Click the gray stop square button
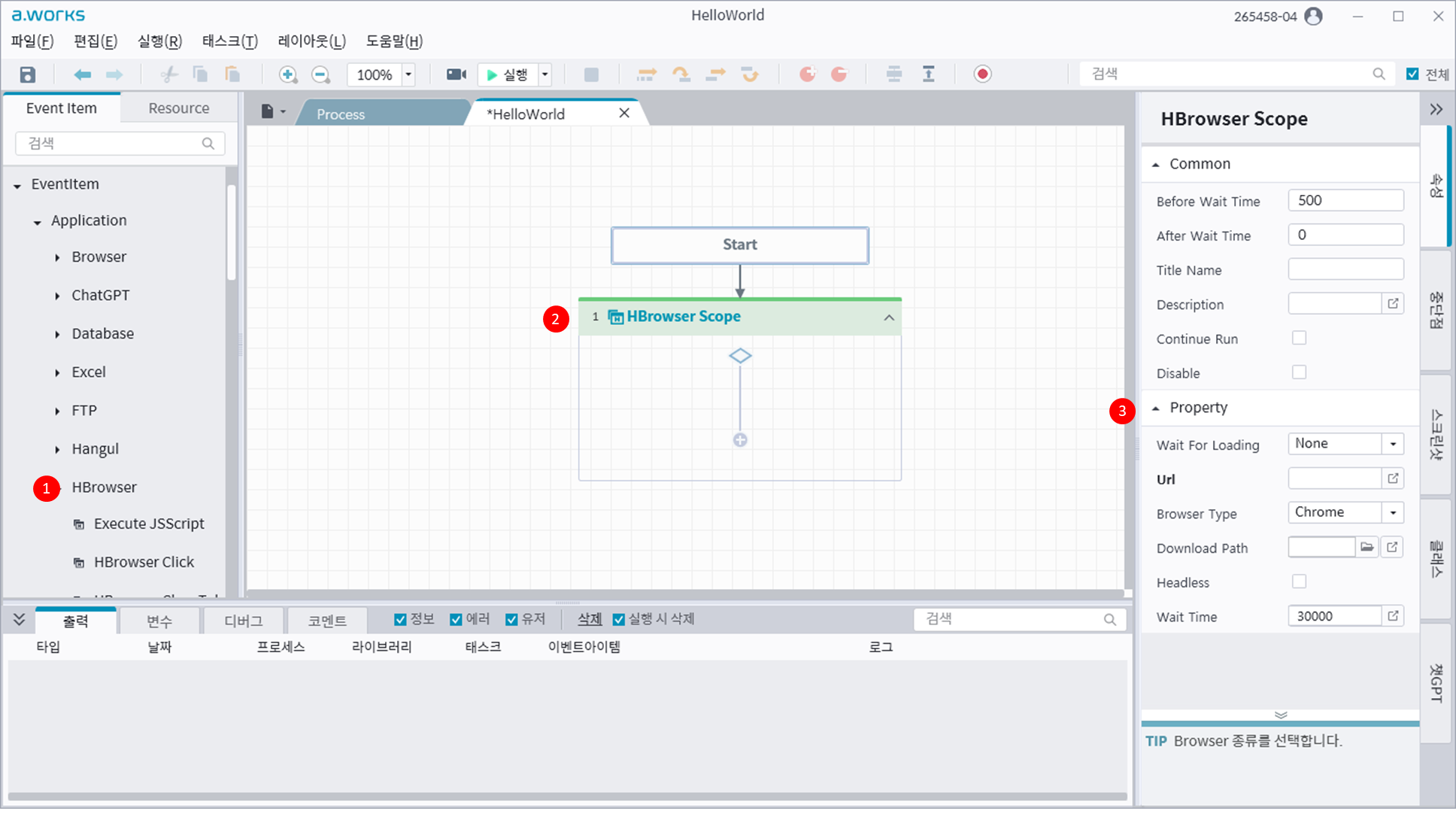Image resolution: width=1456 pixels, height=823 pixels. 592,74
